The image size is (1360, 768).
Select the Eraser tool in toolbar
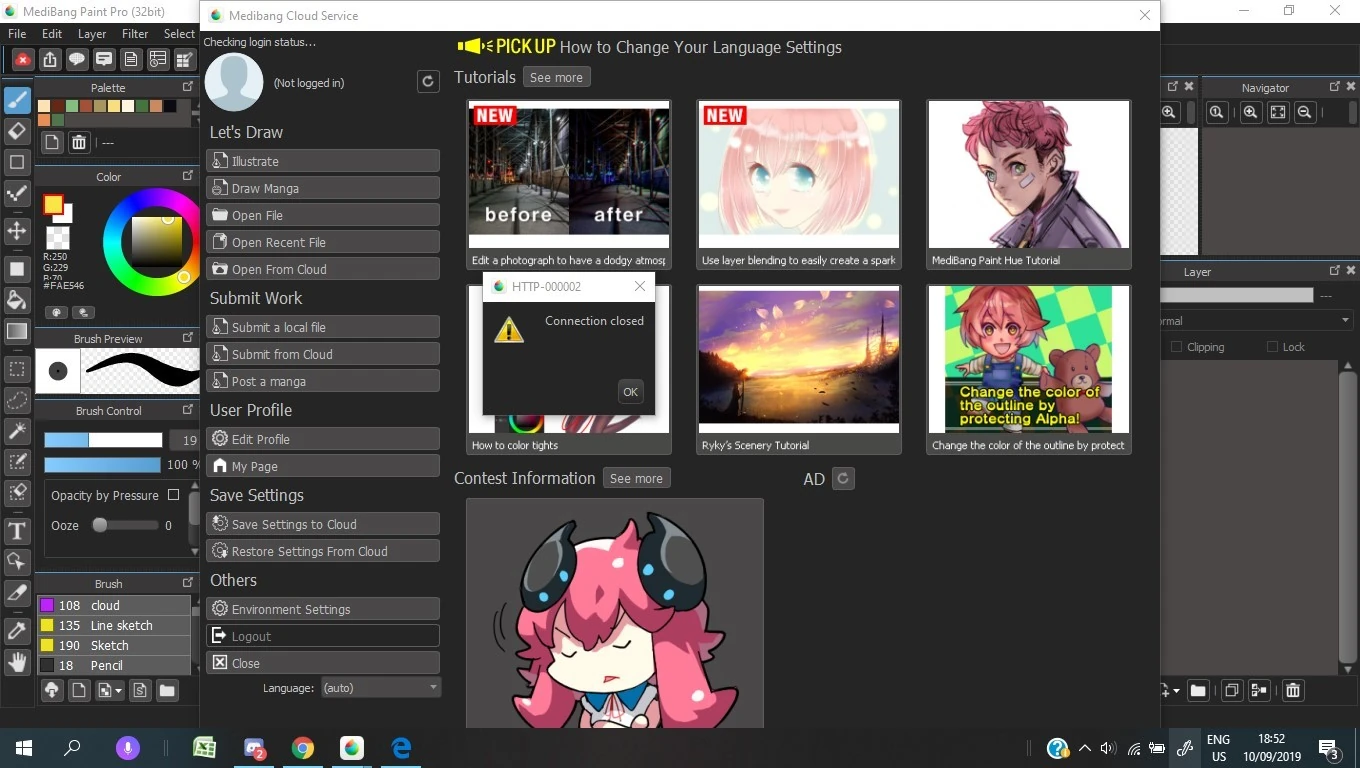[x=17, y=131]
